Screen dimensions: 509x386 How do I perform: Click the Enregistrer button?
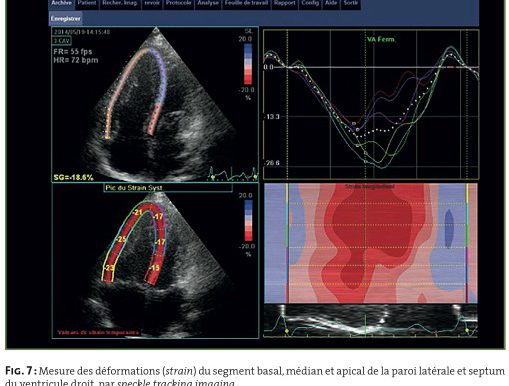click(x=66, y=19)
